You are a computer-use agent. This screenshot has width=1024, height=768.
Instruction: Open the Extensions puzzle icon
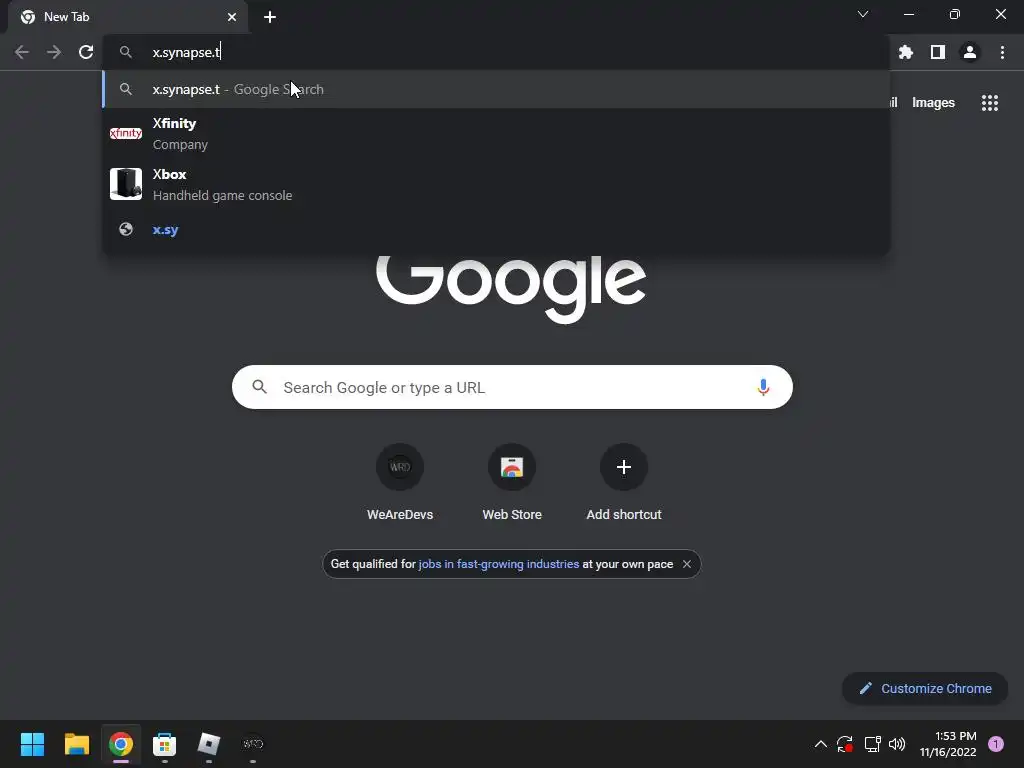[x=905, y=52]
